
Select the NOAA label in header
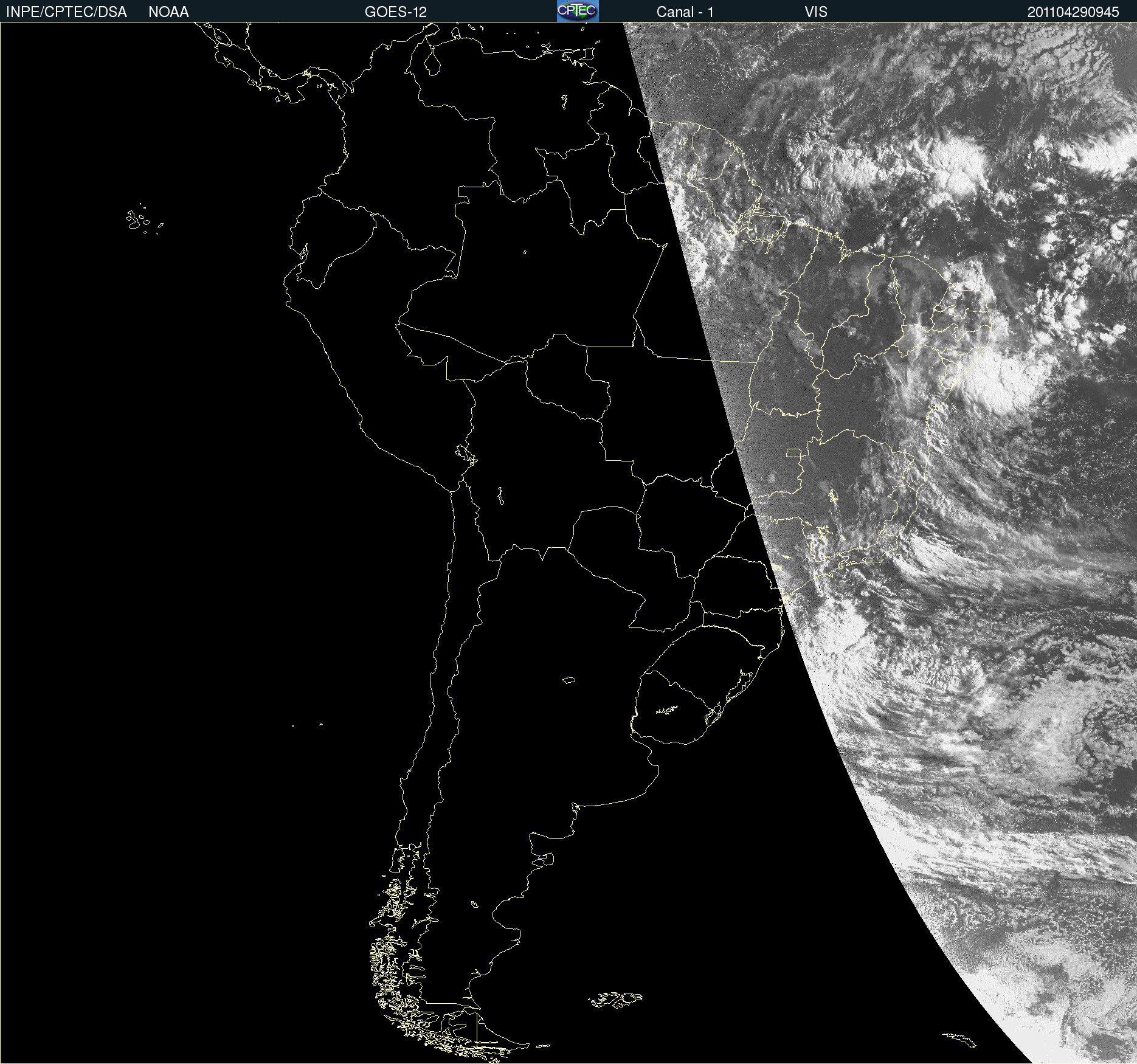[168, 12]
